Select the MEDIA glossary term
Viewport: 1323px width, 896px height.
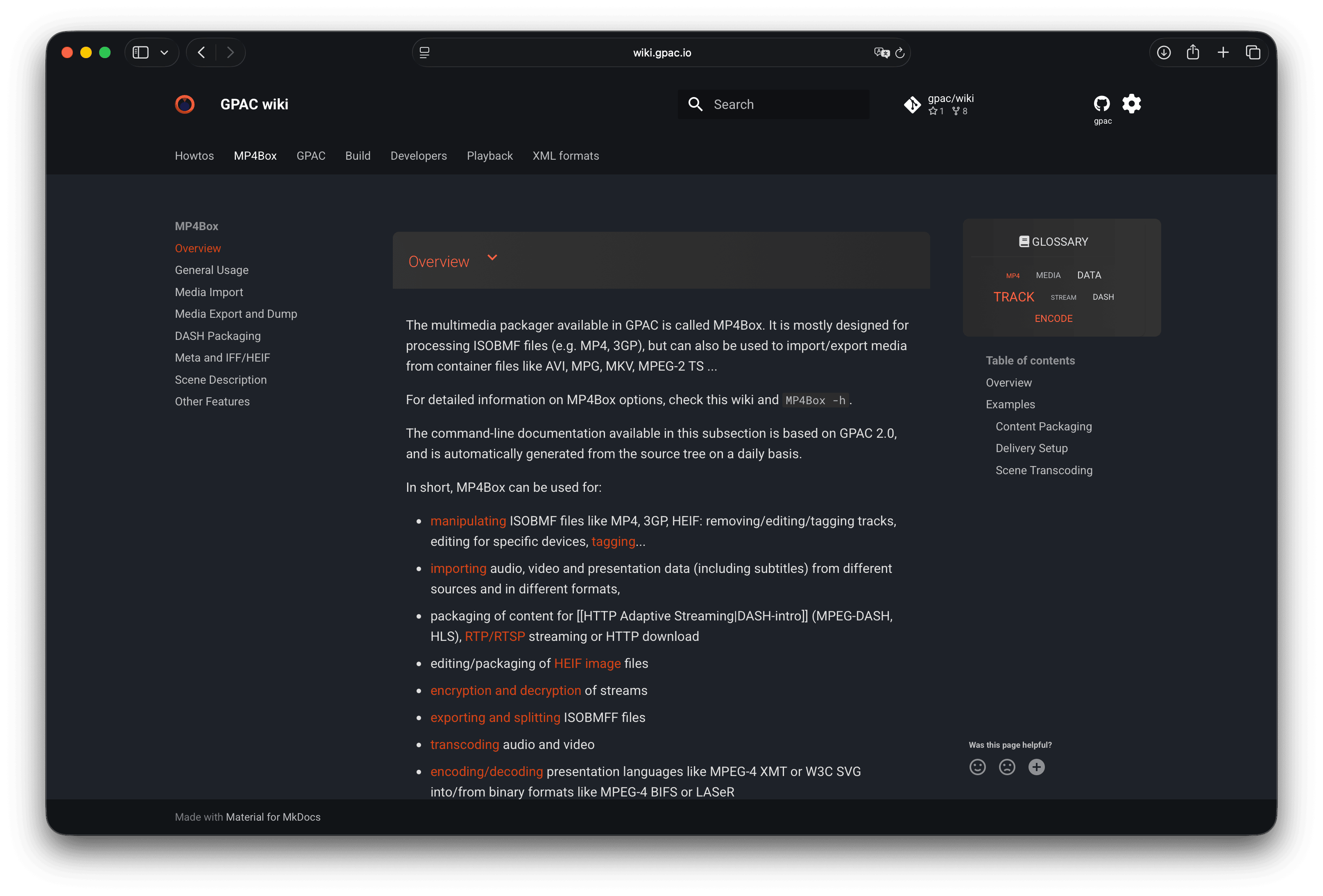click(1048, 275)
